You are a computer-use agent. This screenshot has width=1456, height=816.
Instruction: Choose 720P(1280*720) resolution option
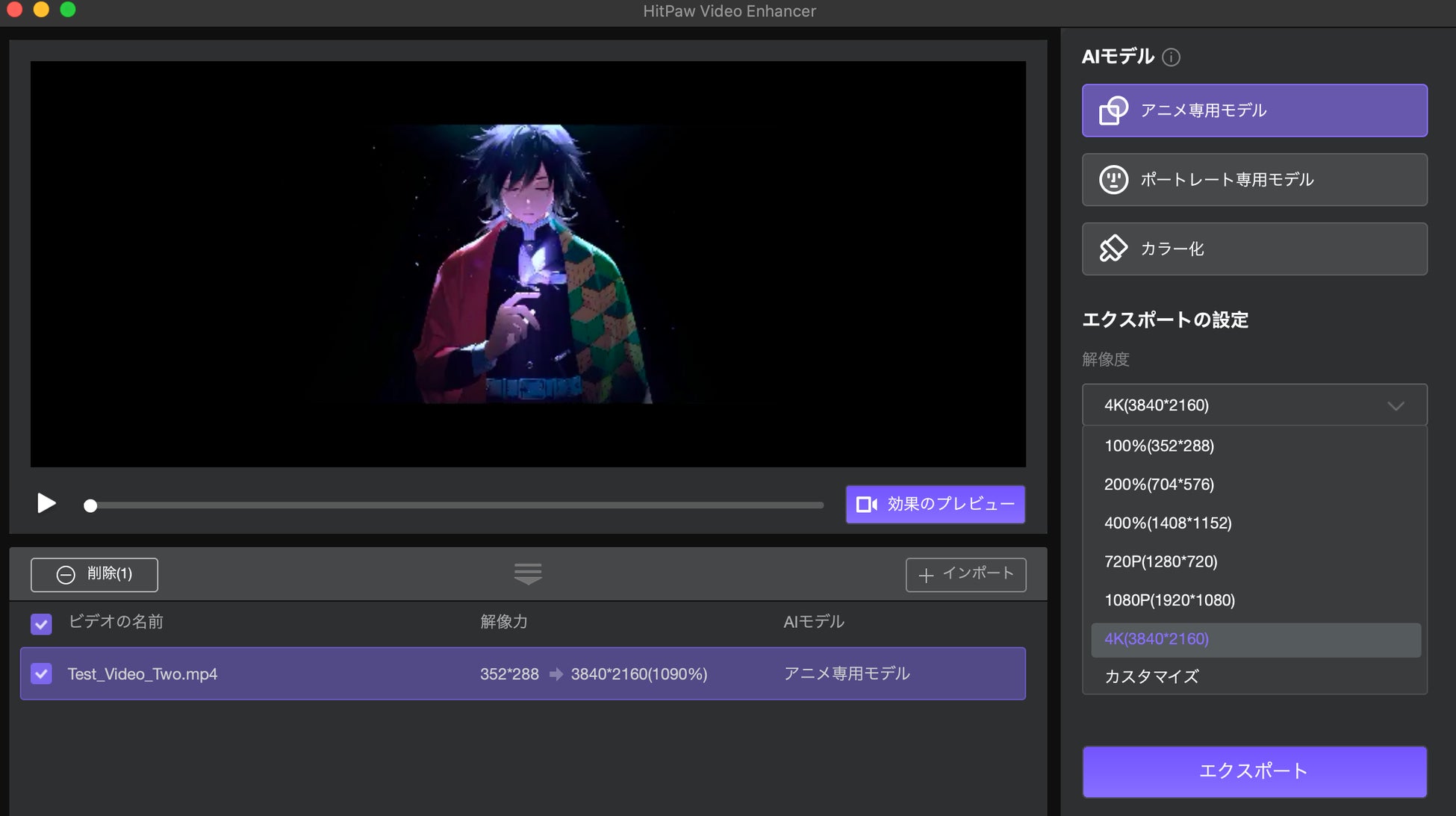[x=1160, y=561]
